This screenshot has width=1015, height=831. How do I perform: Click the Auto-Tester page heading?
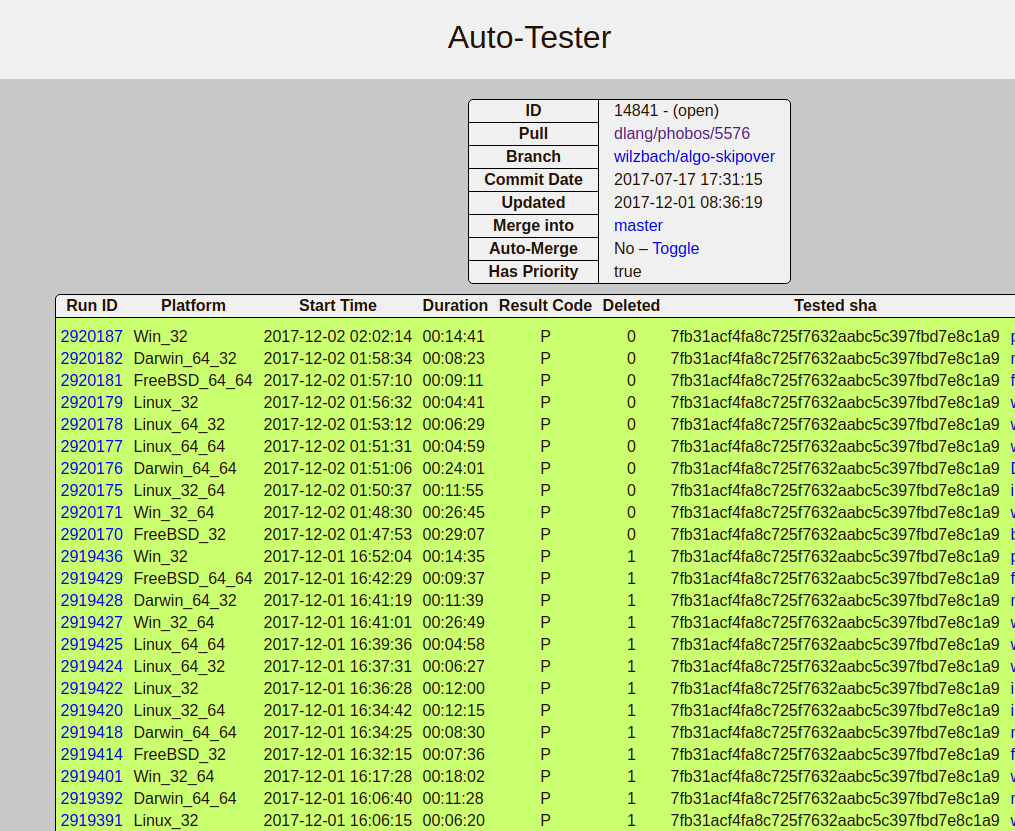click(529, 38)
